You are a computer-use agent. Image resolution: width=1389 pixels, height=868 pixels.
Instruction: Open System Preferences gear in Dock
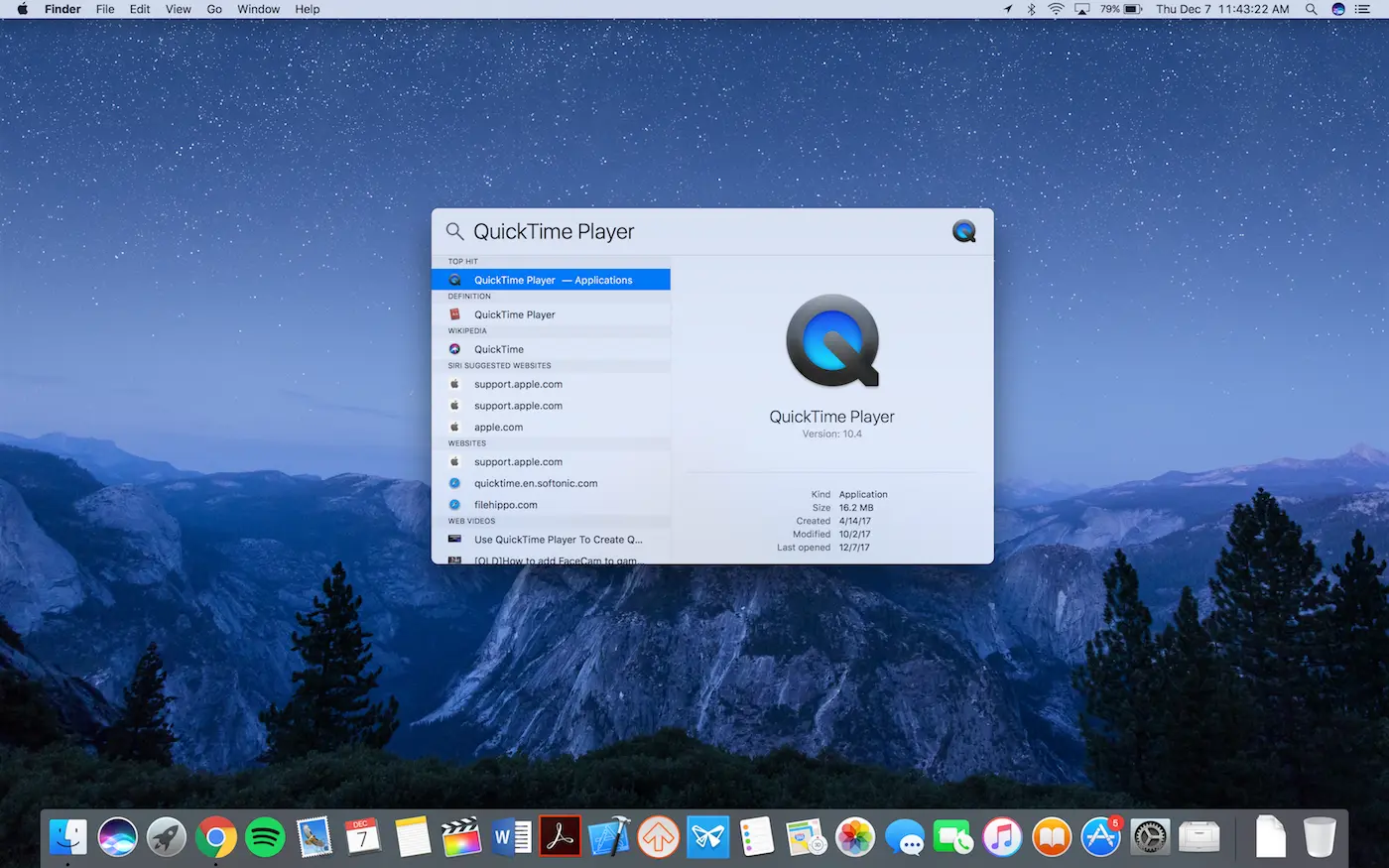pyautogui.click(x=1151, y=837)
